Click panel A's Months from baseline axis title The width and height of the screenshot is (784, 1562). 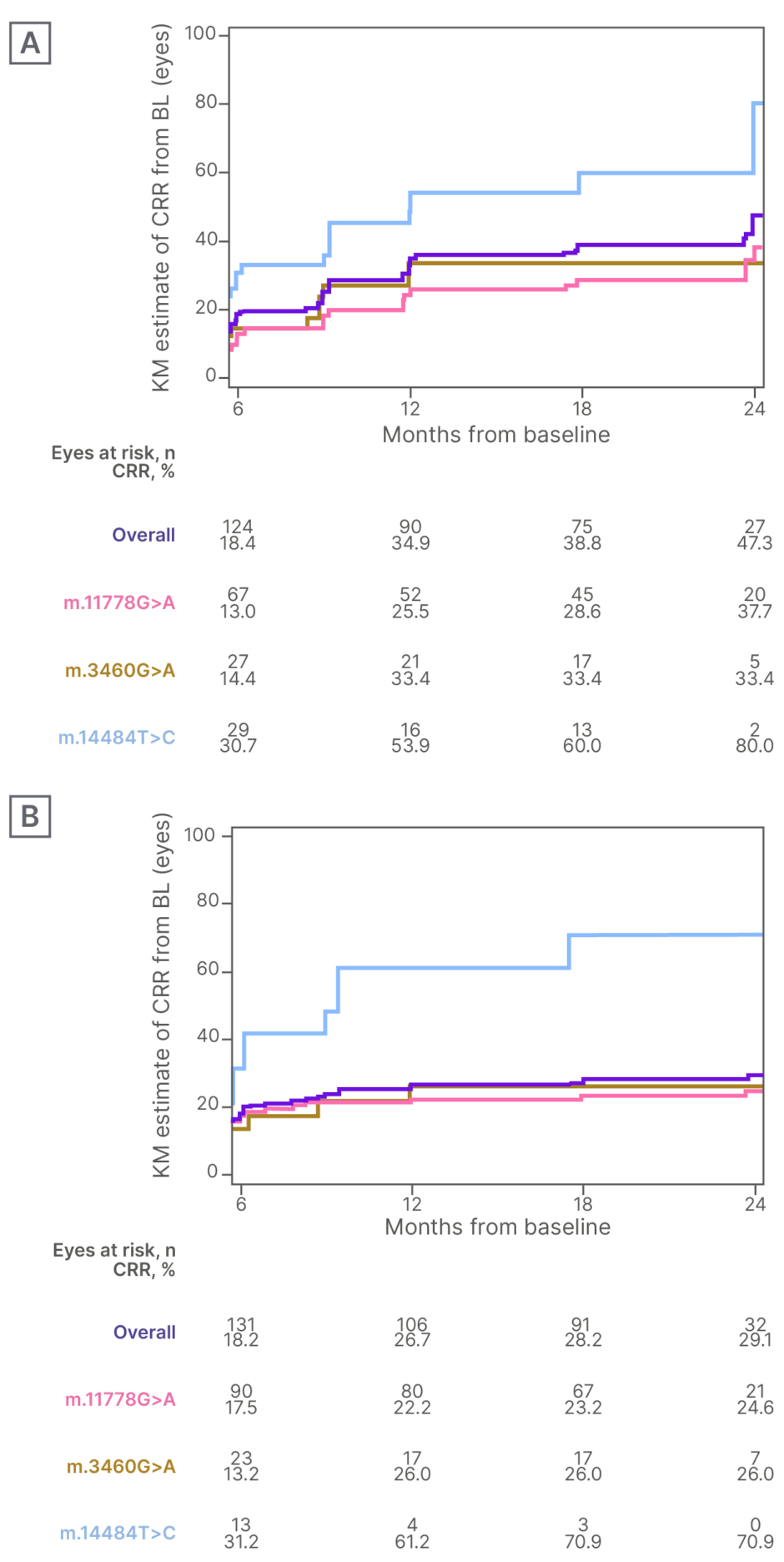(x=496, y=435)
